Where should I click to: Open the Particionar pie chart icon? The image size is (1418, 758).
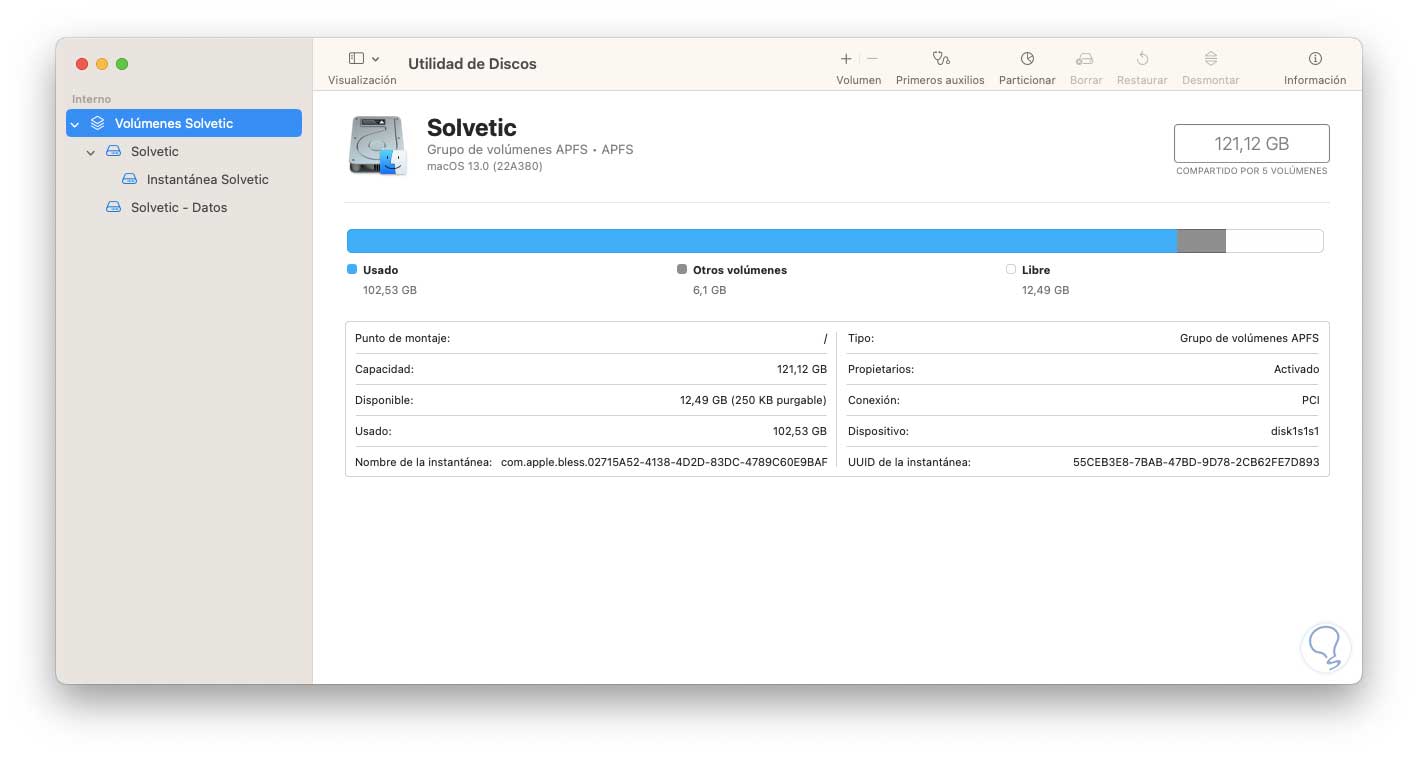(x=1027, y=59)
